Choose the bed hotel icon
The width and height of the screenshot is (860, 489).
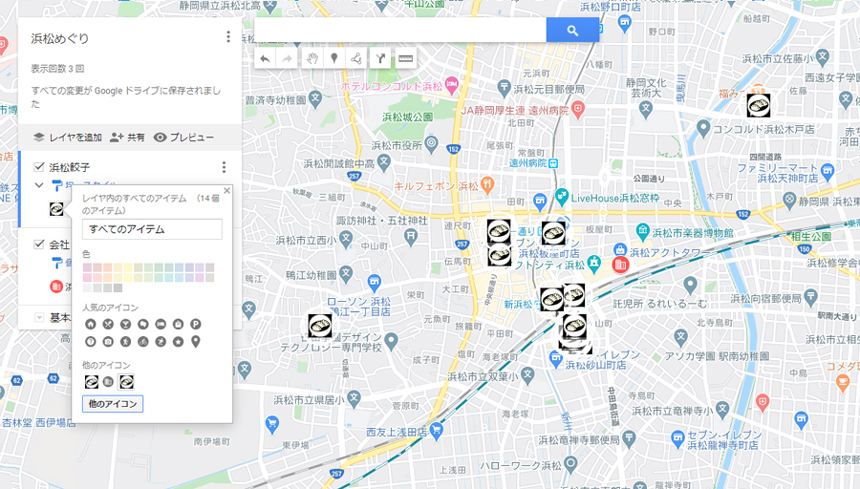point(161,324)
